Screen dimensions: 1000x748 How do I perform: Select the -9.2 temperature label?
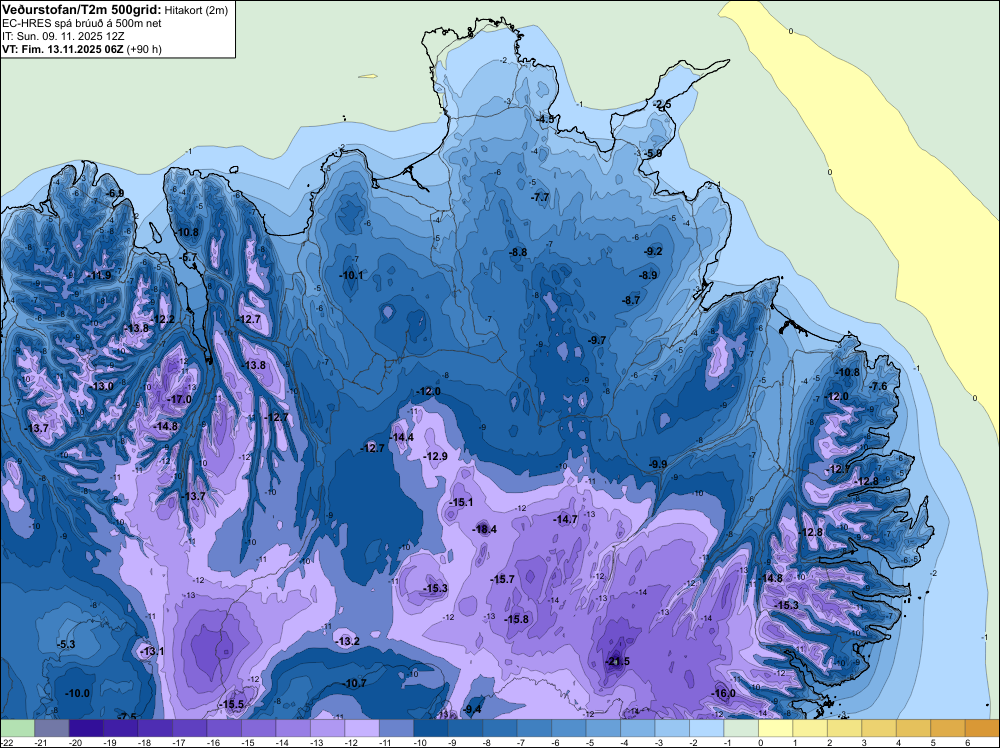tap(653, 251)
